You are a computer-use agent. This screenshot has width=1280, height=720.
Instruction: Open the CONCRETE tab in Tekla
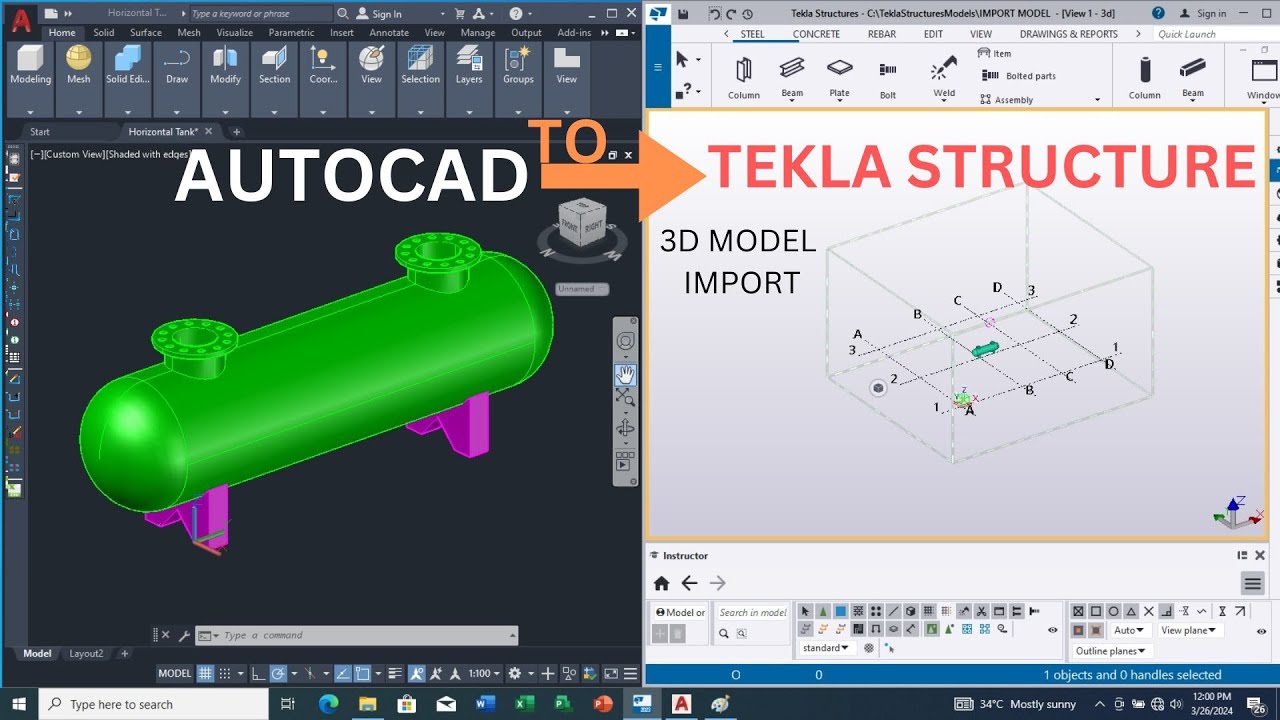(x=816, y=34)
